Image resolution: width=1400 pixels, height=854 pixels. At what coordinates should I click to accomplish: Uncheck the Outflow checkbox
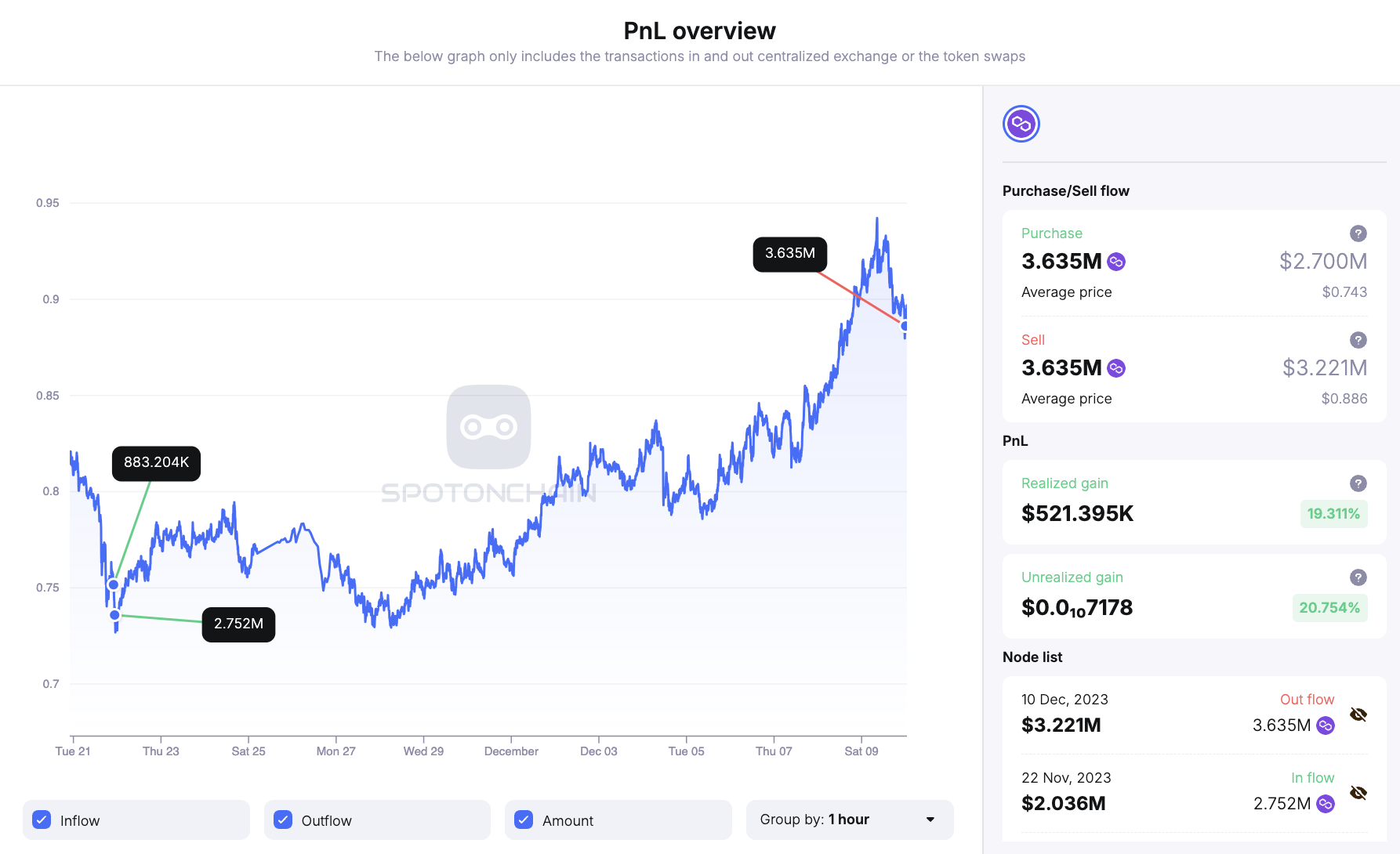click(283, 820)
